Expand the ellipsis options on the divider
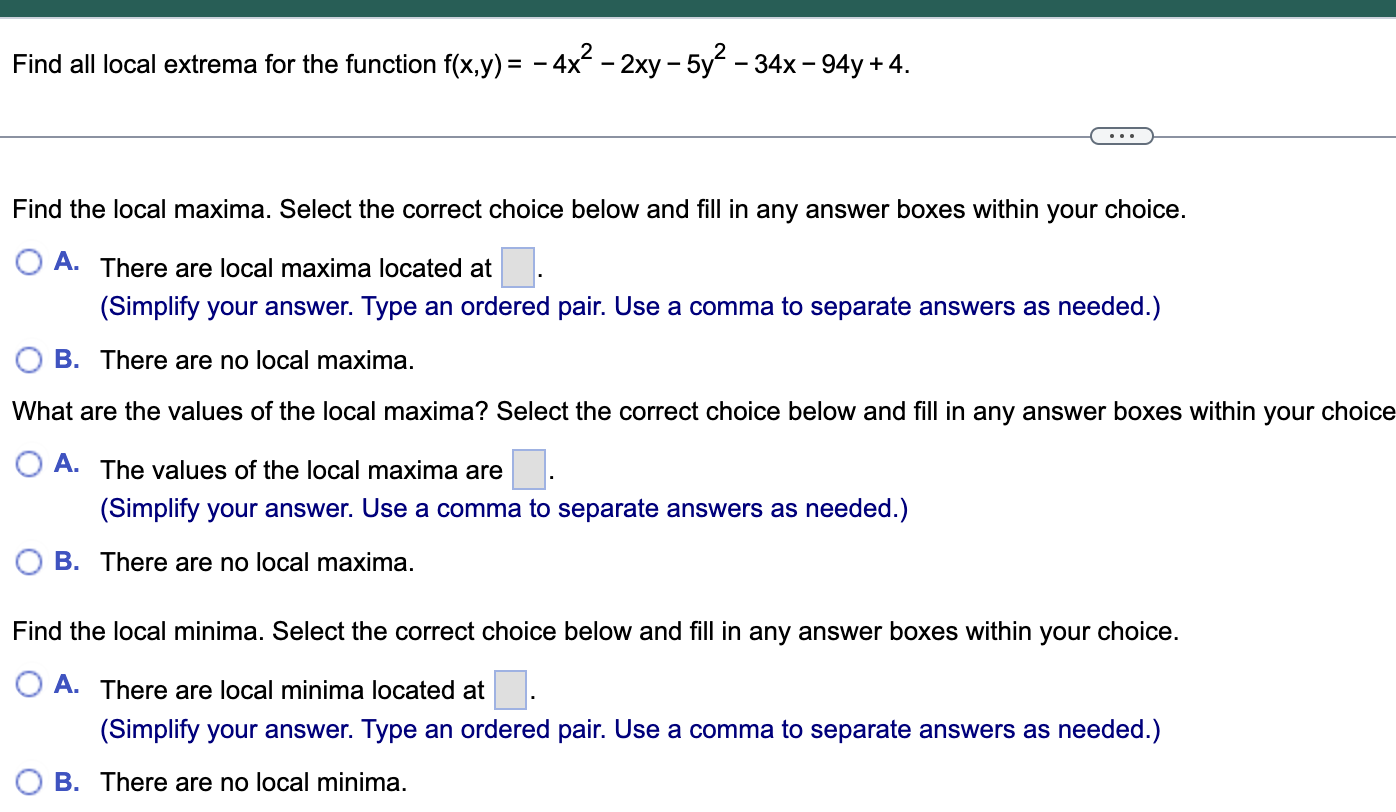 pos(1120,134)
